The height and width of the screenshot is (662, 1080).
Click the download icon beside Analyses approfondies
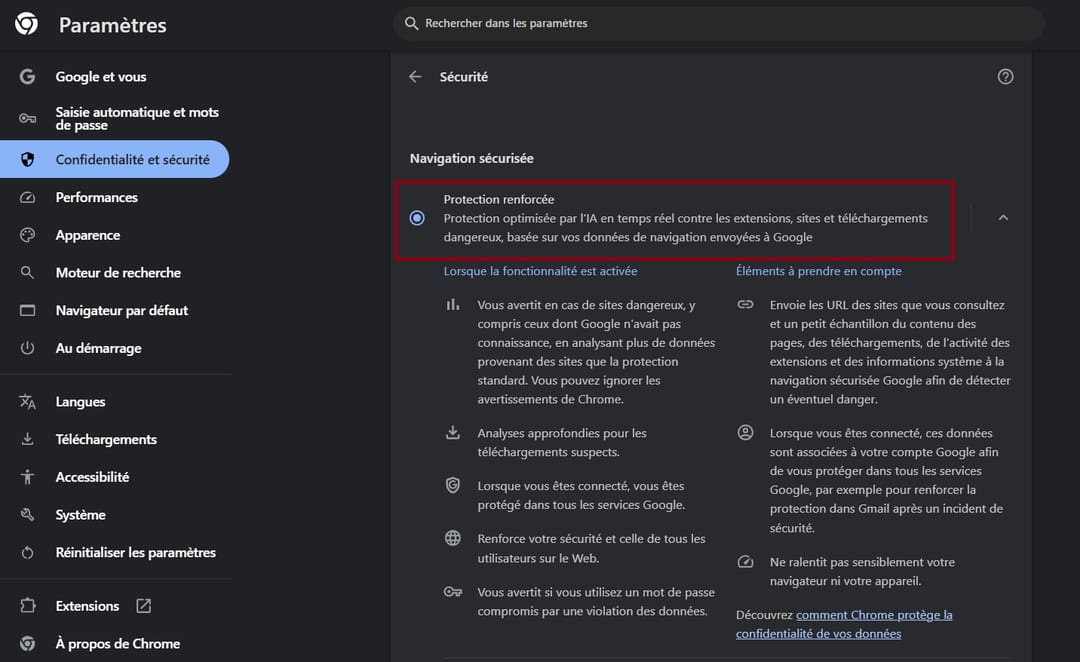click(x=453, y=433)
